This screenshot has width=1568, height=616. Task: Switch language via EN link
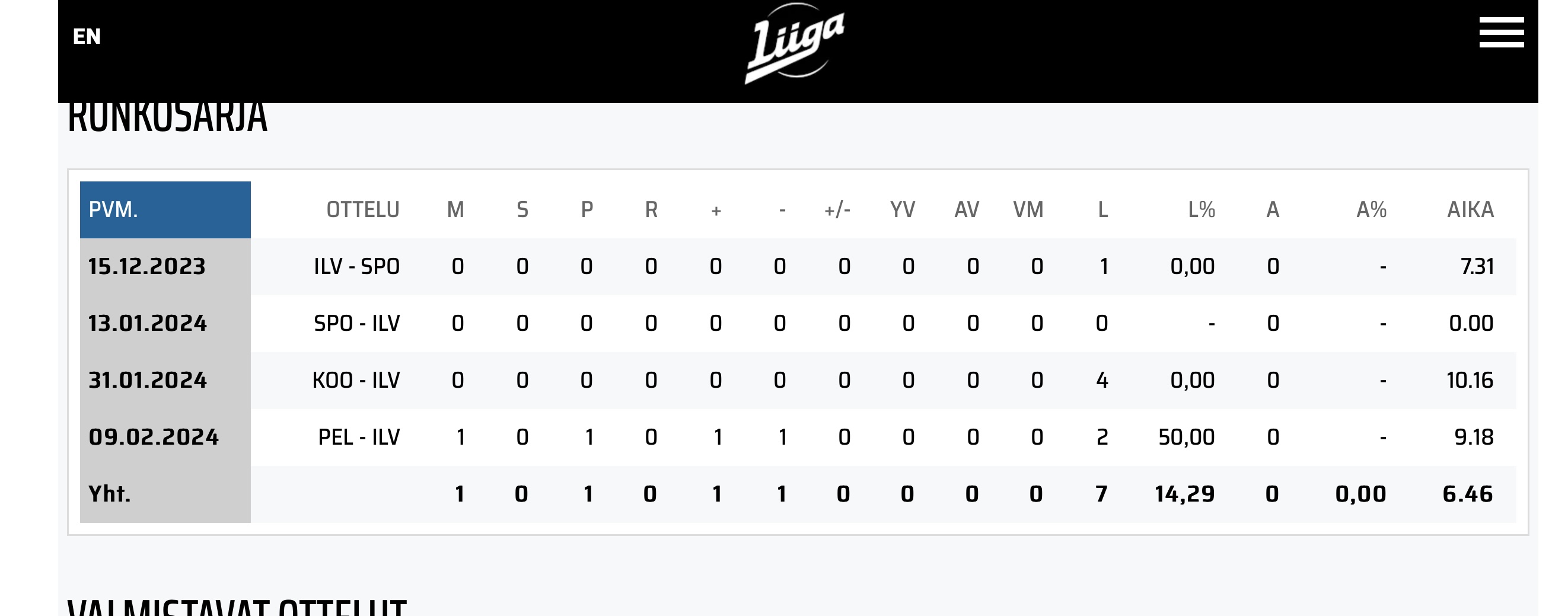coord(87,37)
